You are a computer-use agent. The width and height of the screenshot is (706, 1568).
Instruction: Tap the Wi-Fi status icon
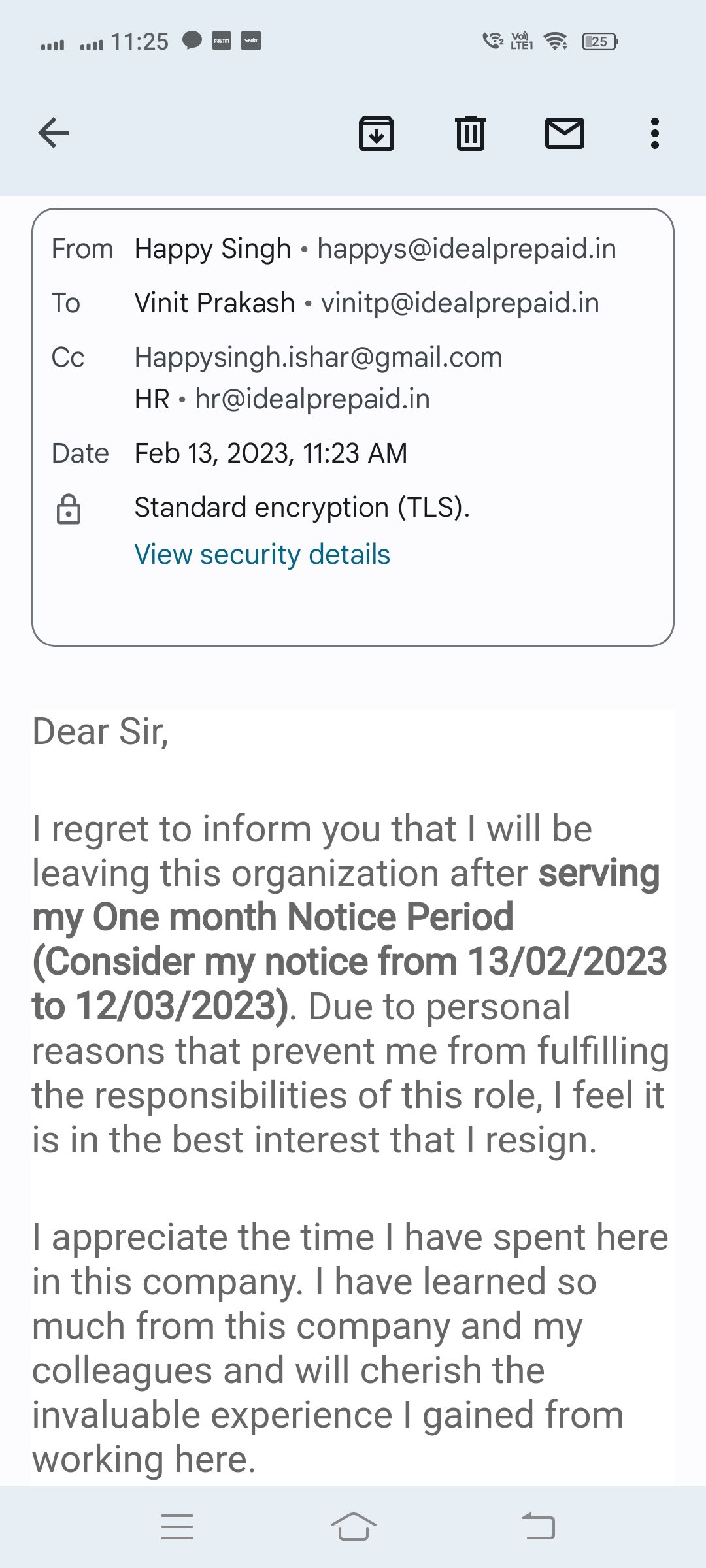coord(556,41)
